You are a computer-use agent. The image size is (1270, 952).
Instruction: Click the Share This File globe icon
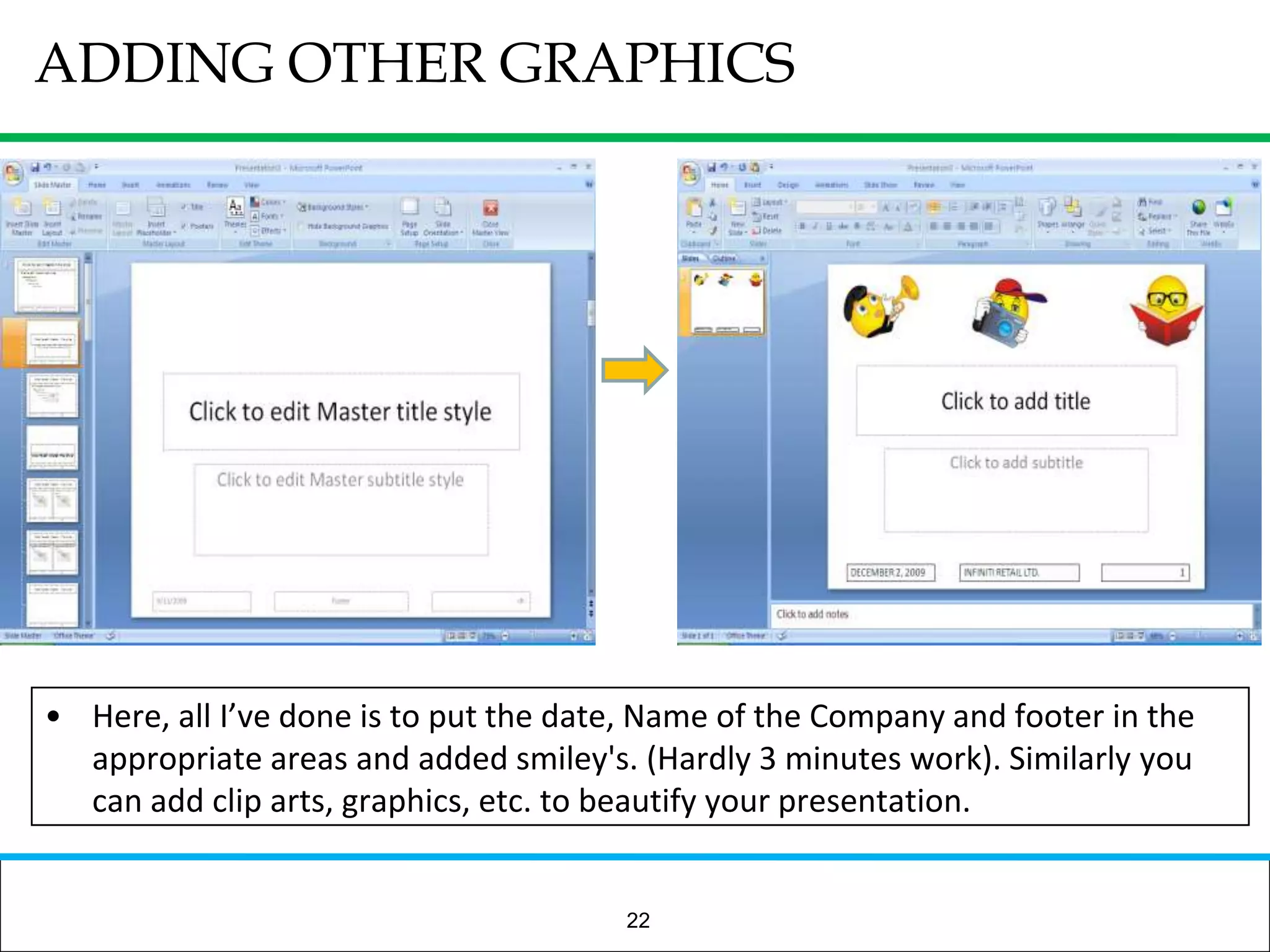coord(1198,208)
